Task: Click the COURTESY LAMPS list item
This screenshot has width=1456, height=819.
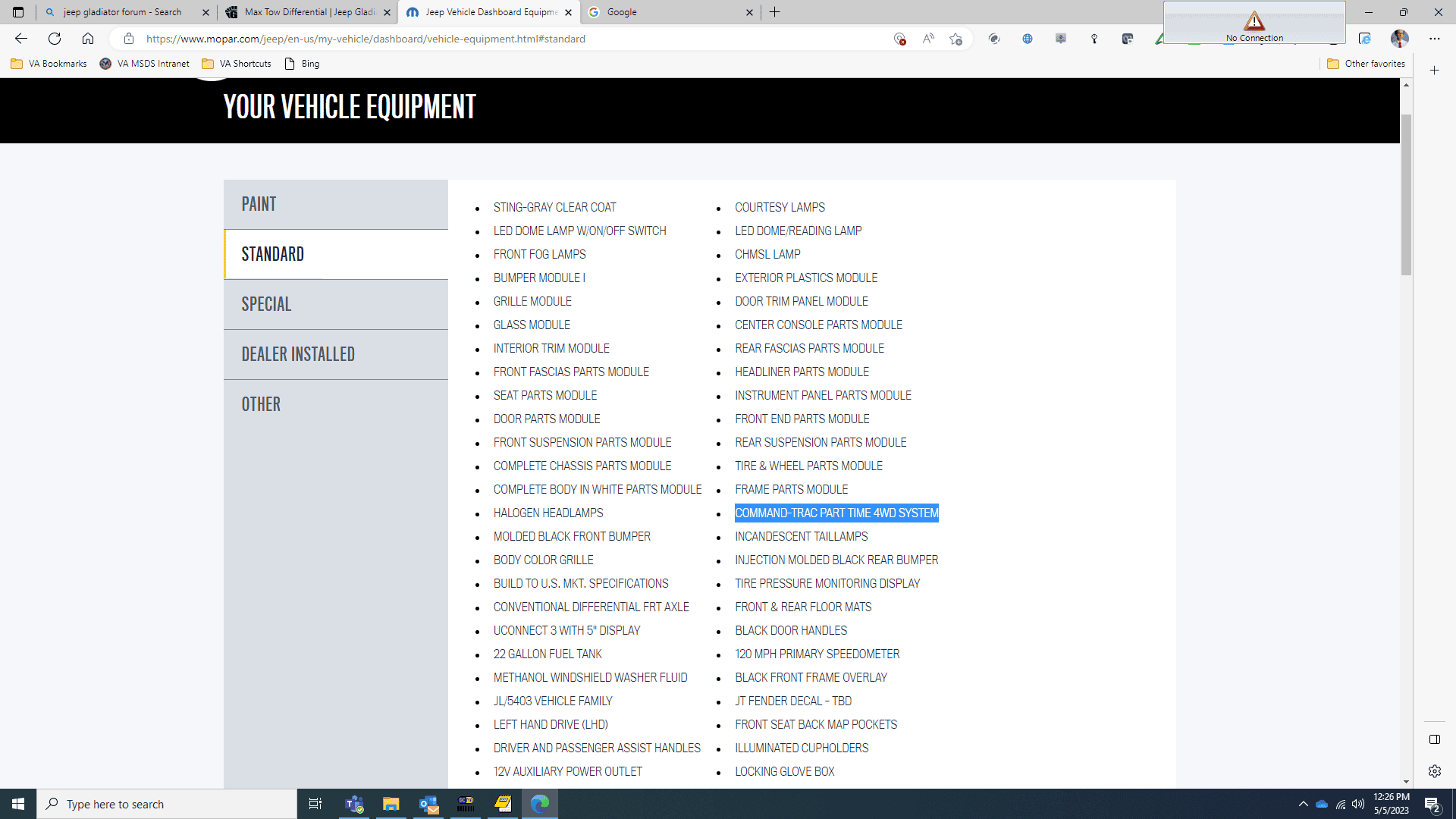Action: [780, 208]
